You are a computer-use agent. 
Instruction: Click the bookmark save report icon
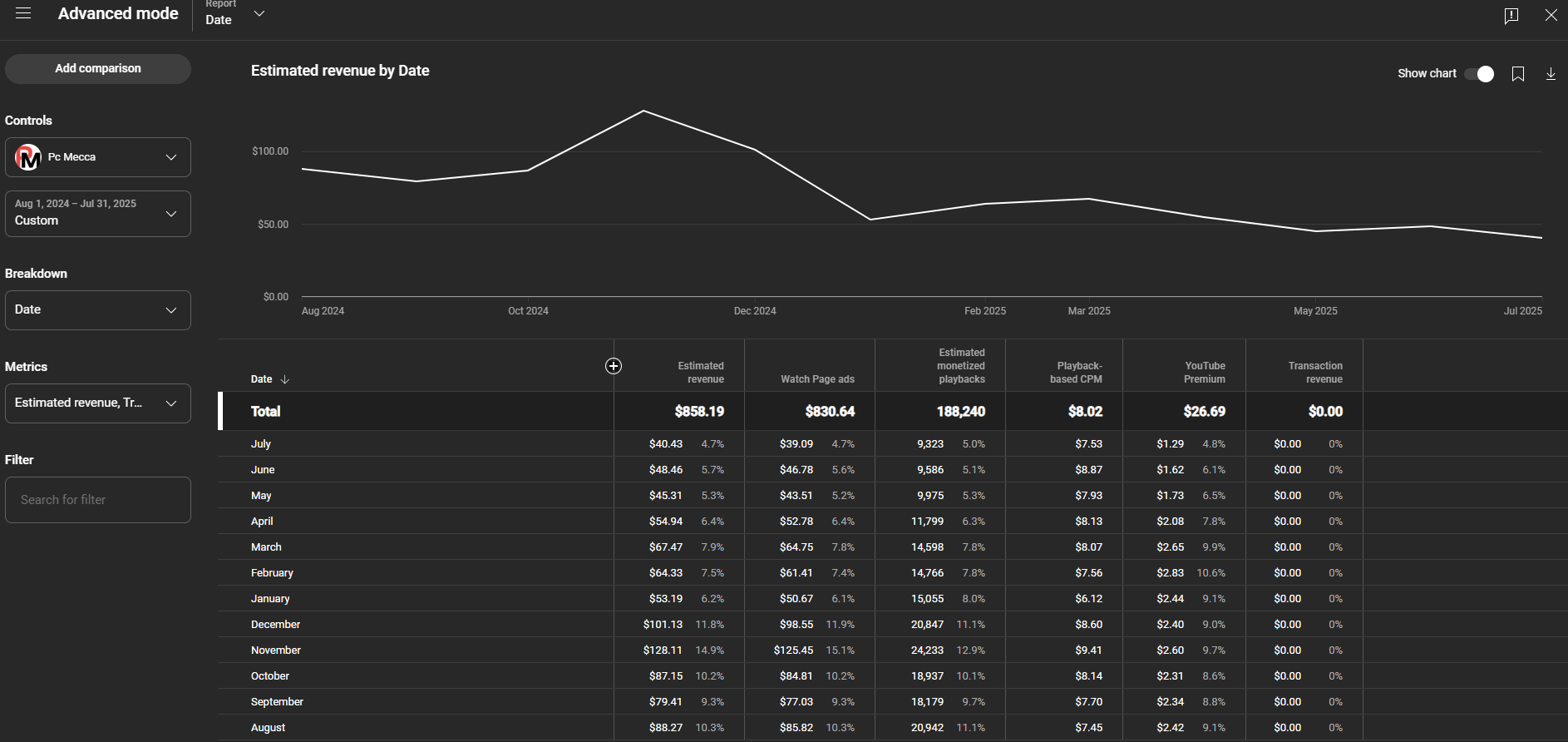click(x=1518, y=74)
